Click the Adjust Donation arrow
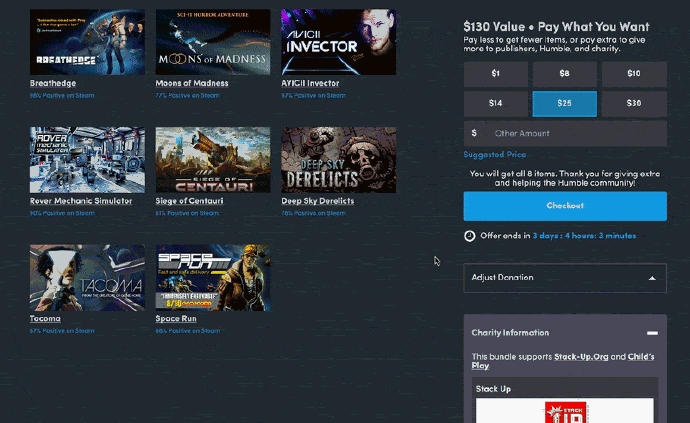Image resolution: width=690 pixels, height=423 pixels. coord(652,278)
